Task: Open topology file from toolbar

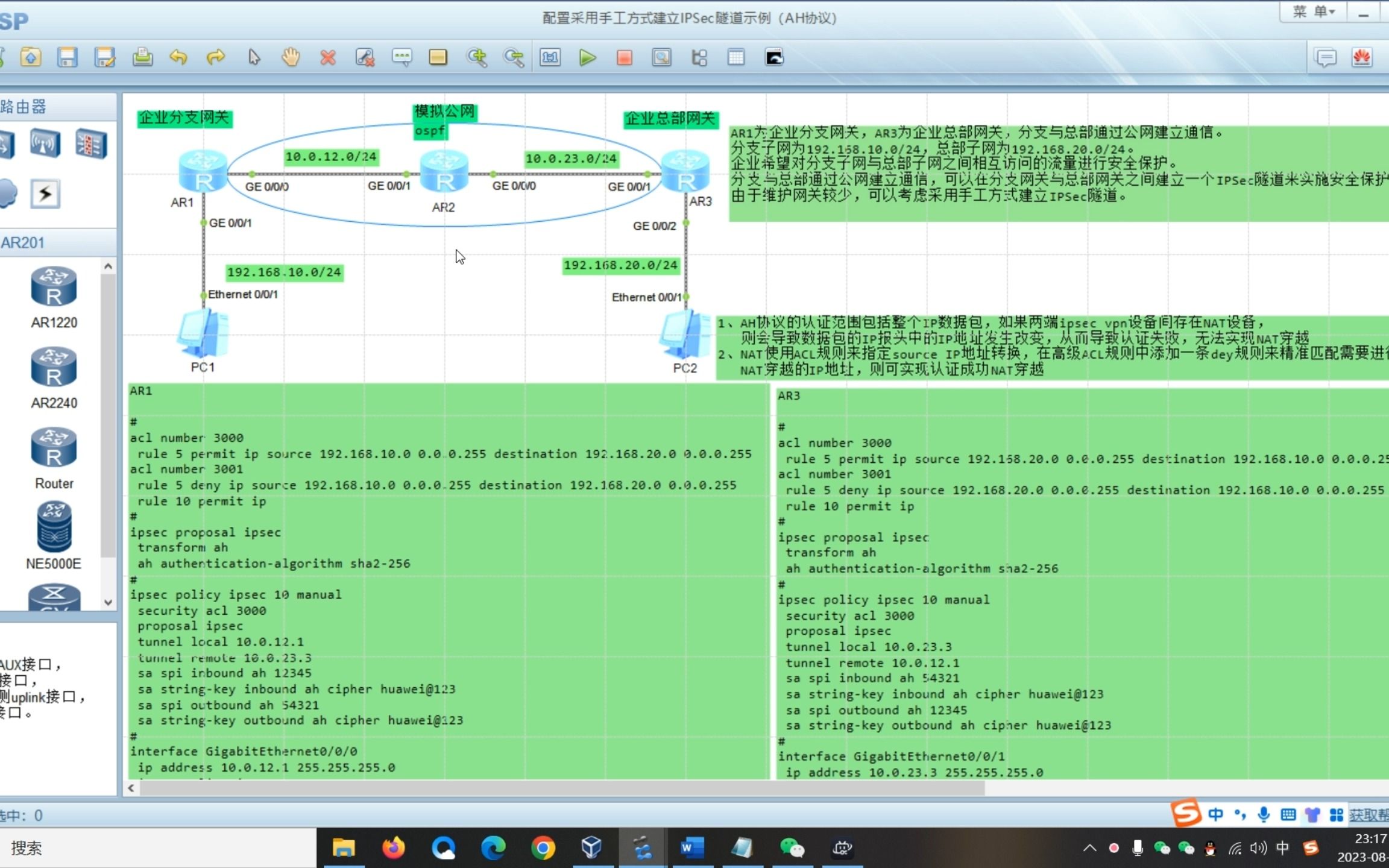Action: click(31, 58)
